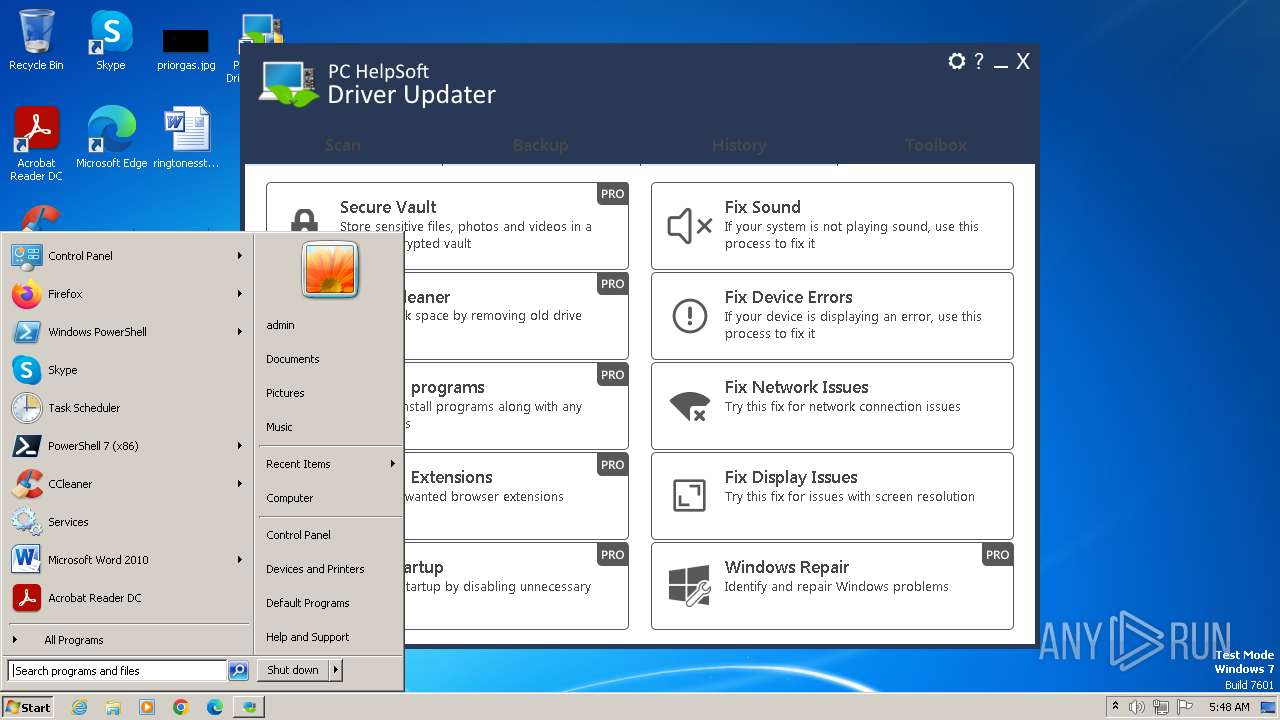The image size is (1280, 720).
Task: Click the Fix Device Errors exclamation icon
Action: pyautogui.click(x=689, y=316)
